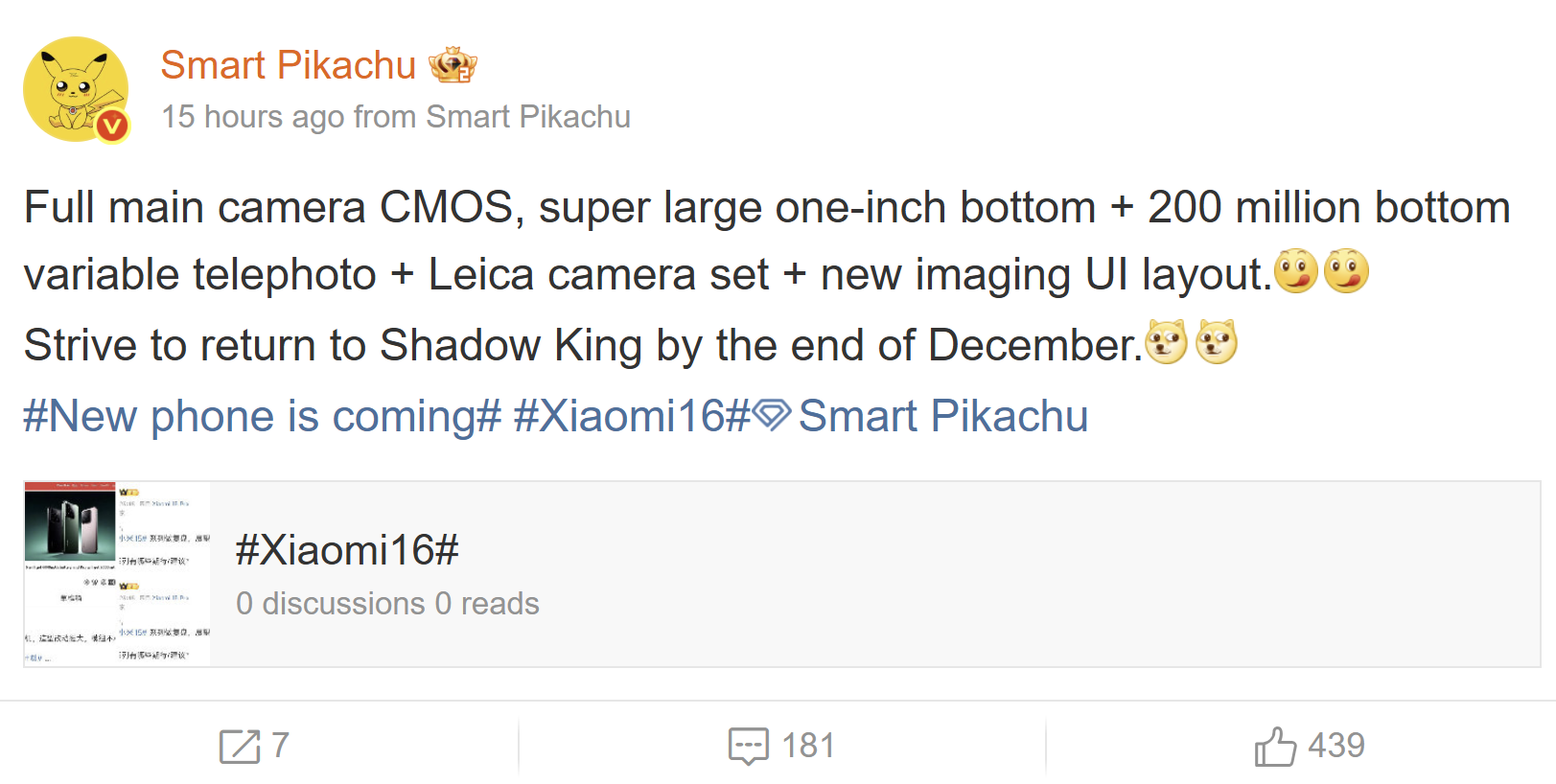The image size is (1556, 784).
Task: Open the Pikachu profile avatar
Action: (75, 88)
